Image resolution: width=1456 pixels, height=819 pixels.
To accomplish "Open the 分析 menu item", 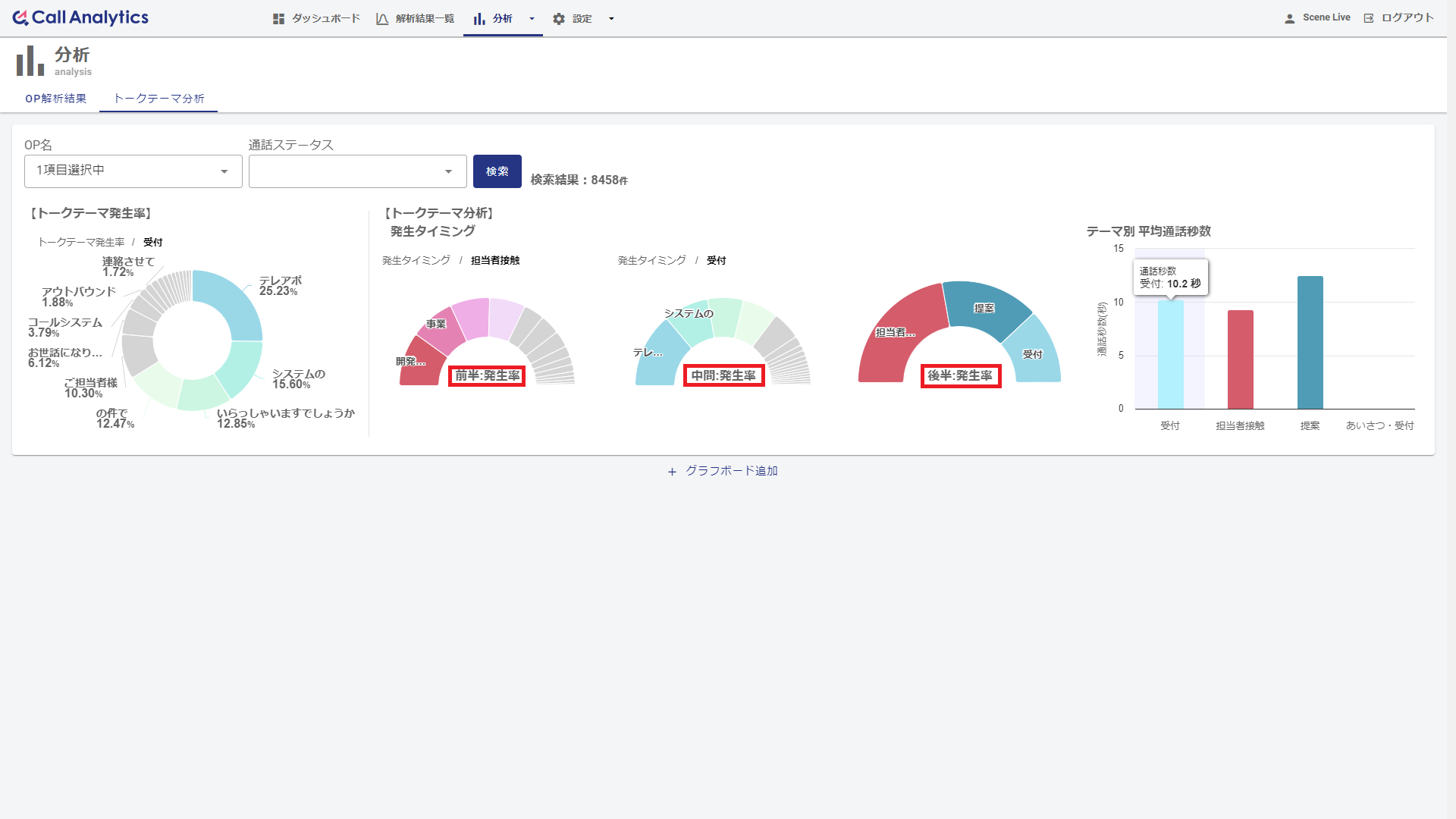I will tap(502, 18).
